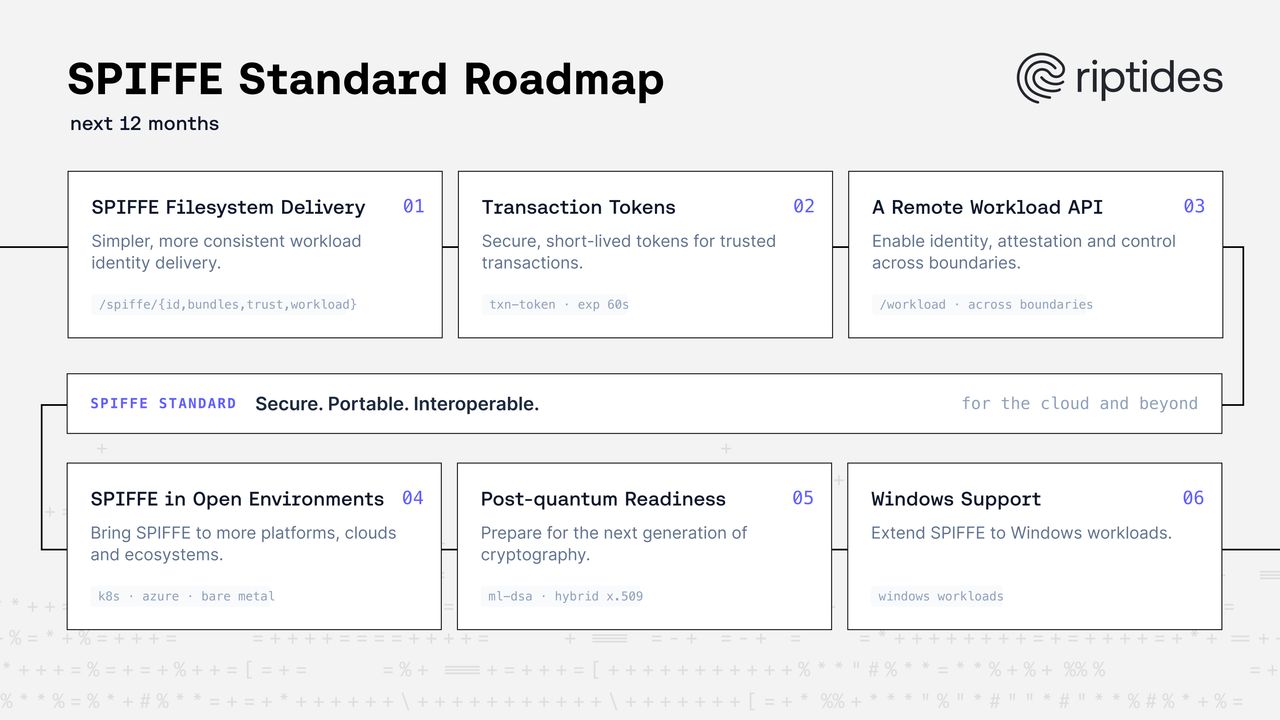Click the riptides wordmark text
1280x720 pixels.
[1149, 78]
